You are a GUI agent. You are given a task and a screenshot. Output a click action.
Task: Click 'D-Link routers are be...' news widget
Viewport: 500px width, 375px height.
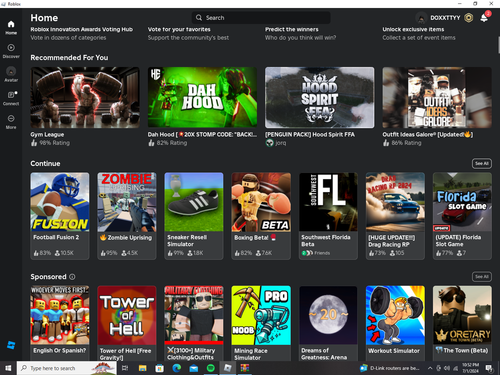391,368
